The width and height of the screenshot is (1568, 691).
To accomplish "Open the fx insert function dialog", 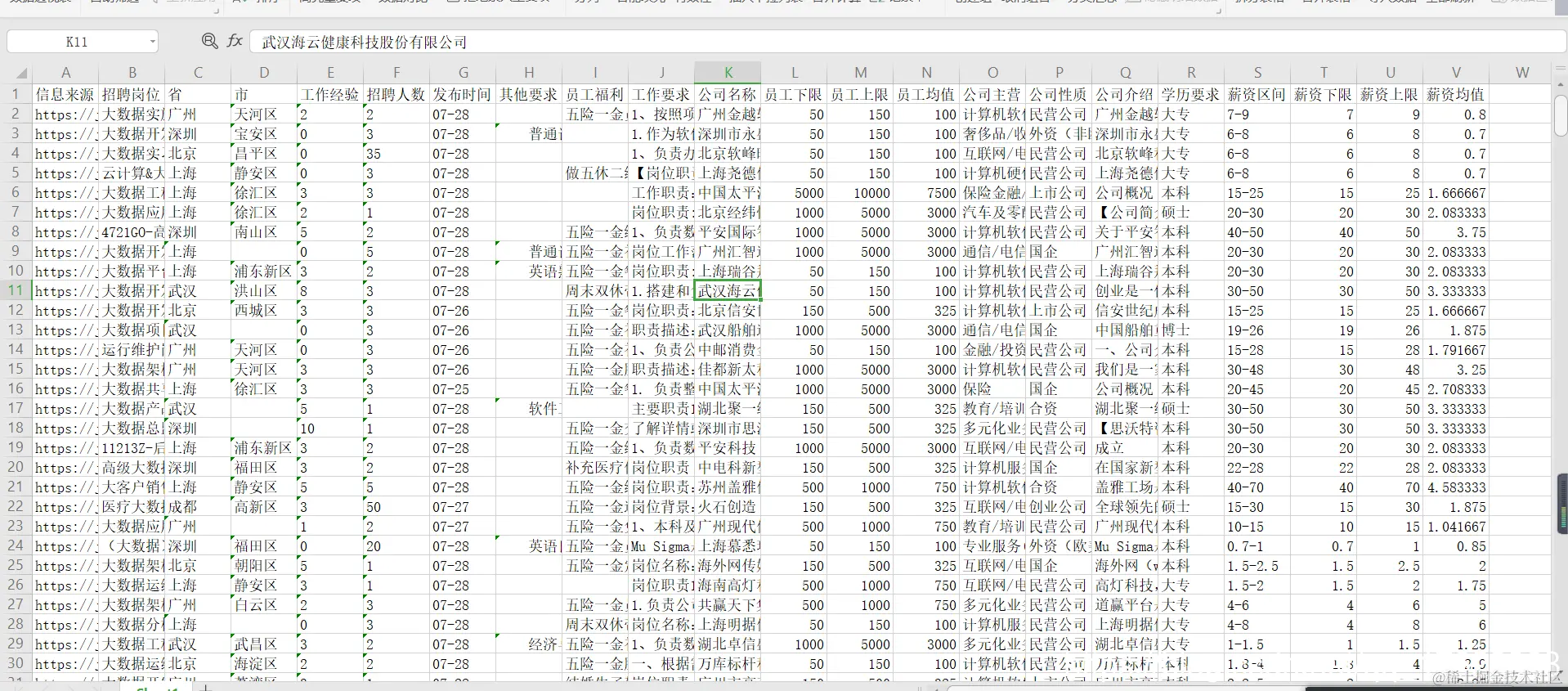I will (235, 41).
